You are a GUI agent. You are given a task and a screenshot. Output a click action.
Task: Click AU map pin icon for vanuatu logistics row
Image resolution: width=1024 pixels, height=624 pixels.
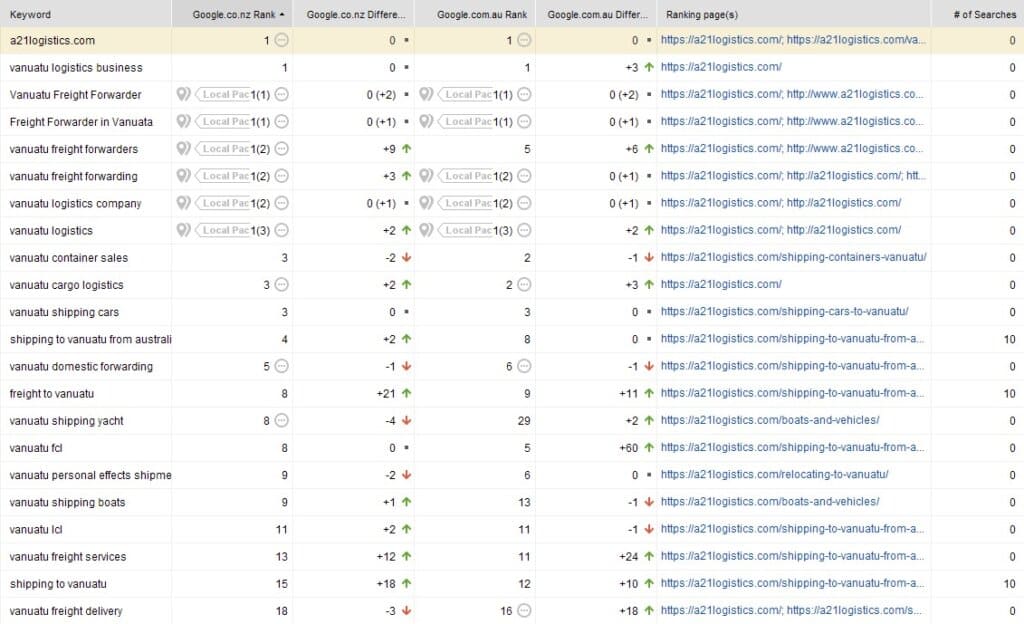(x=426, y=230)
